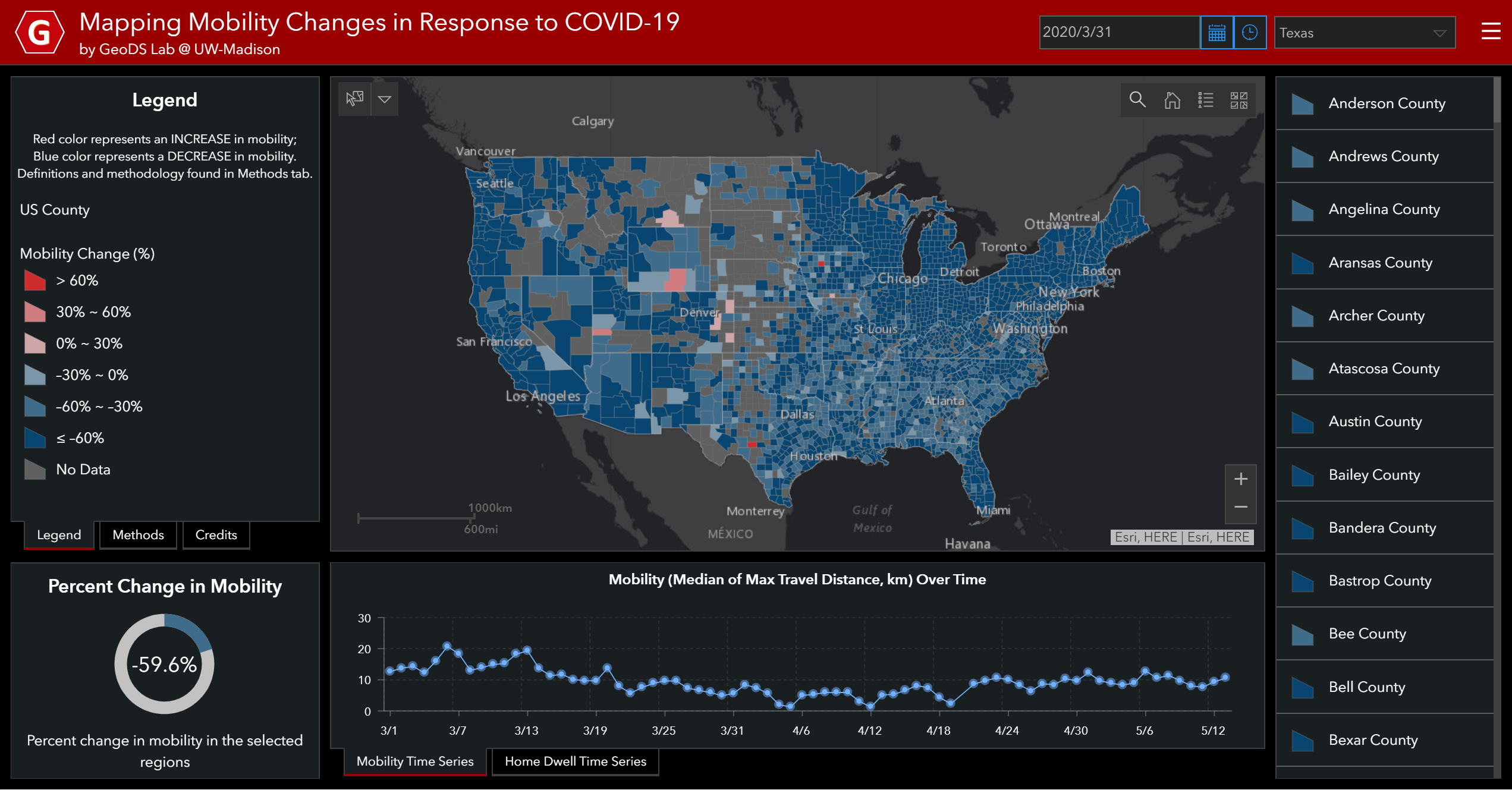Zoom in on the map
The height and width of the screenshot is (790, 1512).
[1240, 479]
